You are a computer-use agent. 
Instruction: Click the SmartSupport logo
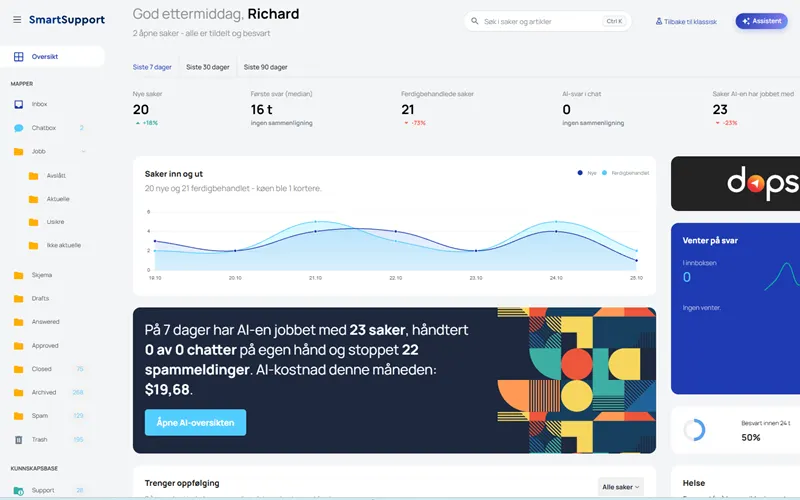pos(67,20)
